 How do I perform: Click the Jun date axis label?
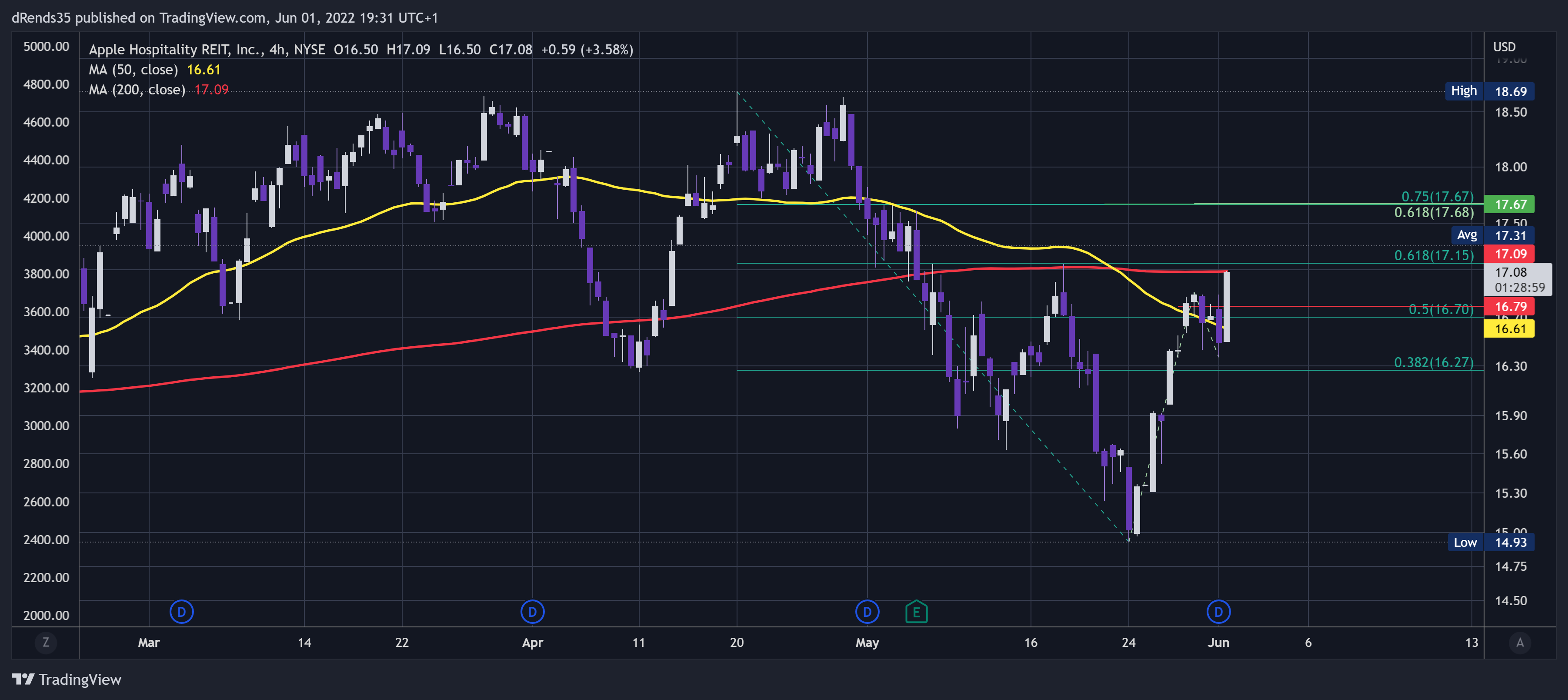click(1218, 642)
